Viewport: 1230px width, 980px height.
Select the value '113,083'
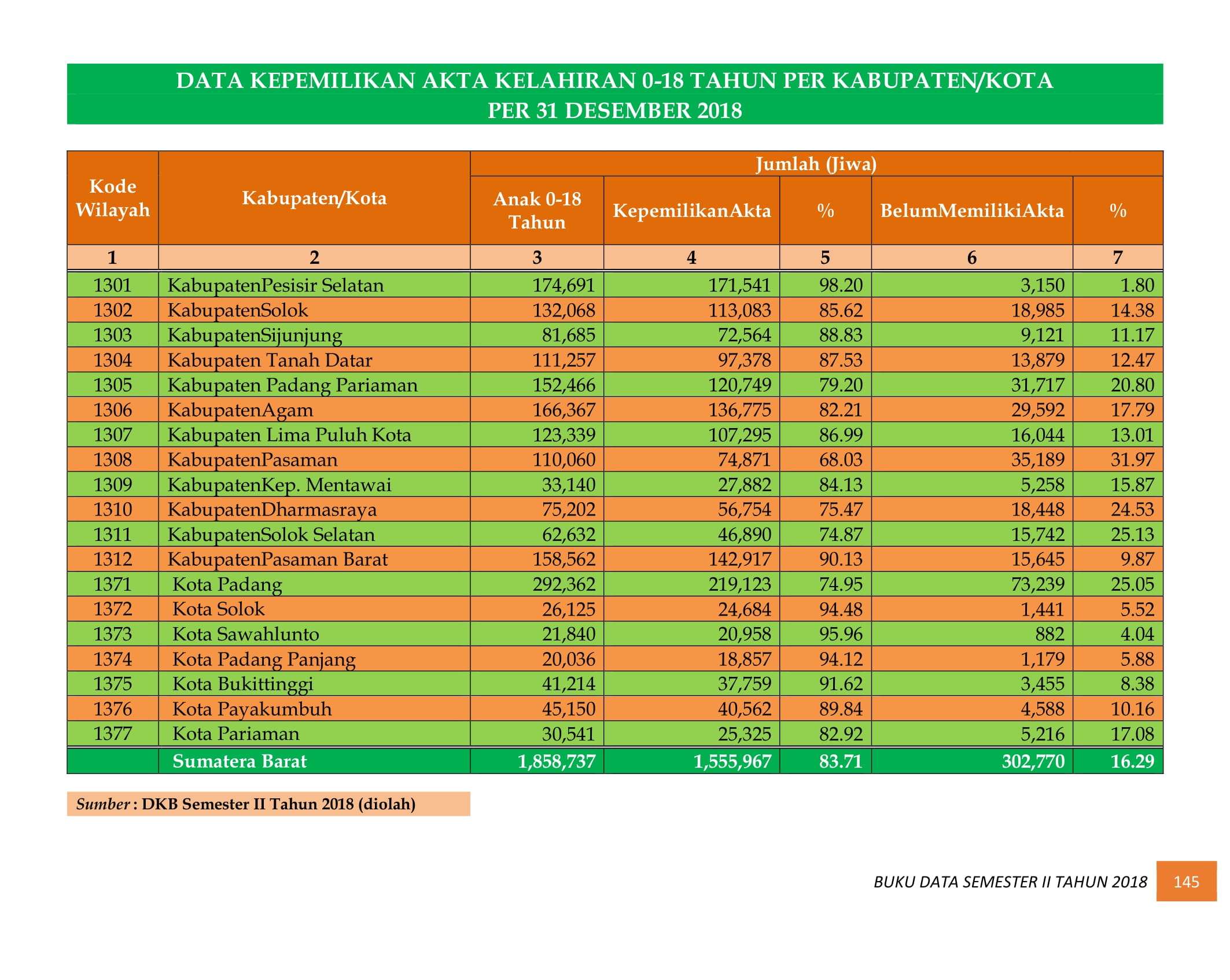click(x=740, y=310)
